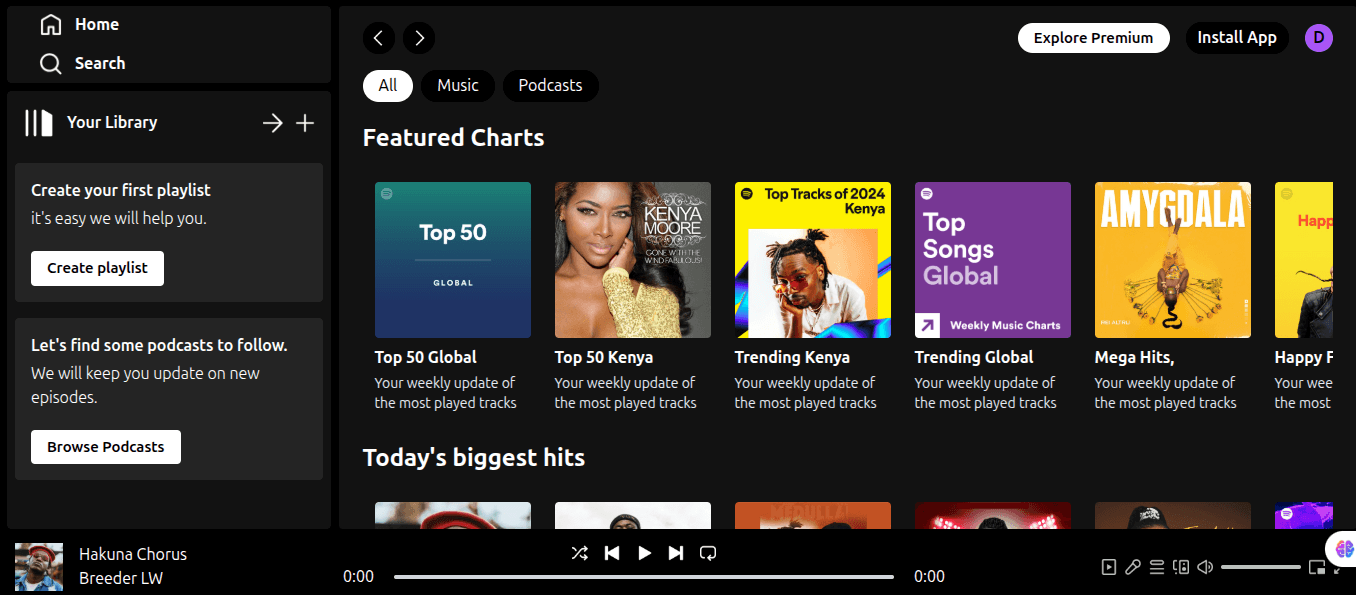Toggle repeat mode
1356x595 pixels.
(x=708, y=553)
